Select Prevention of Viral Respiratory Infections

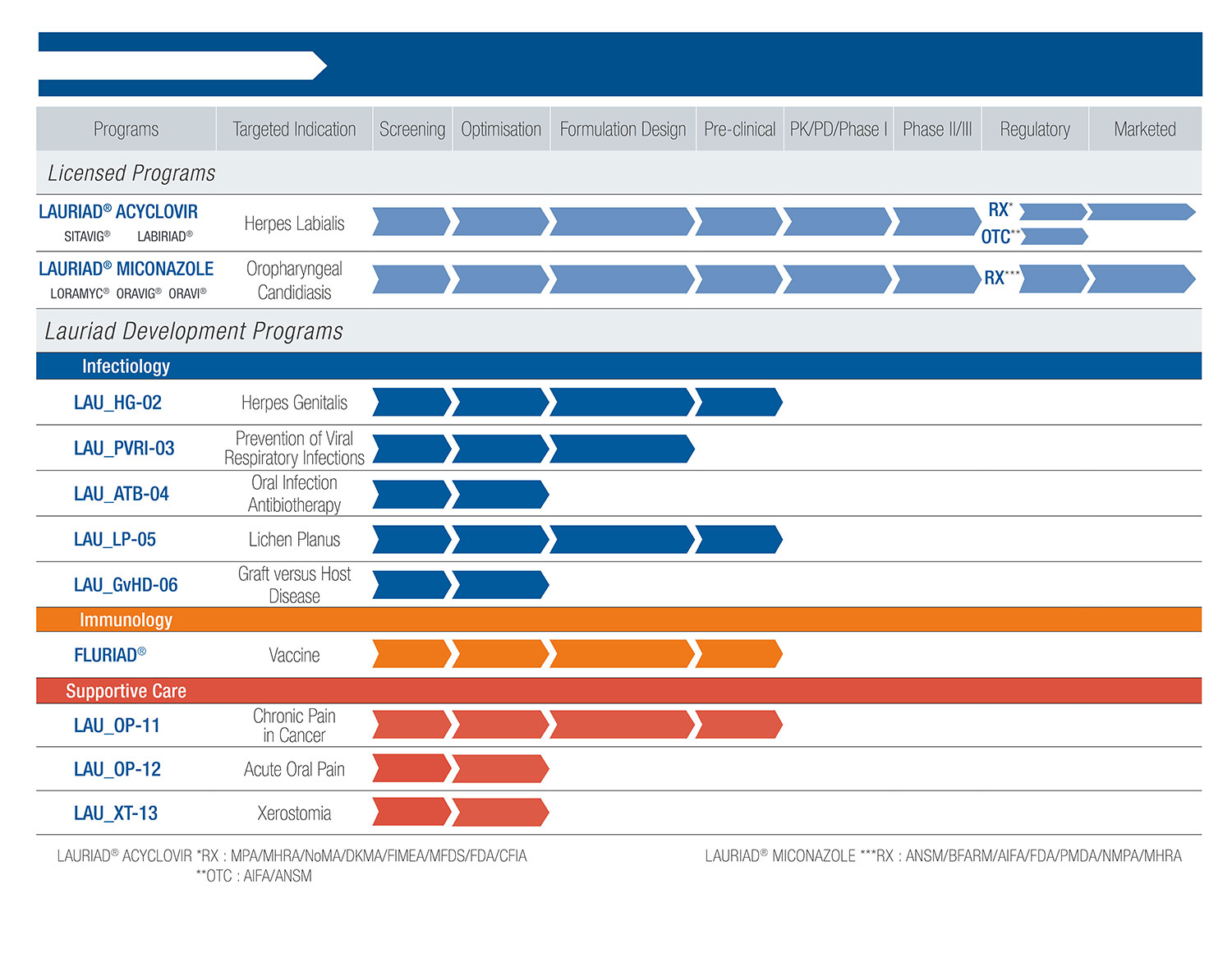(x=294, y=448)
